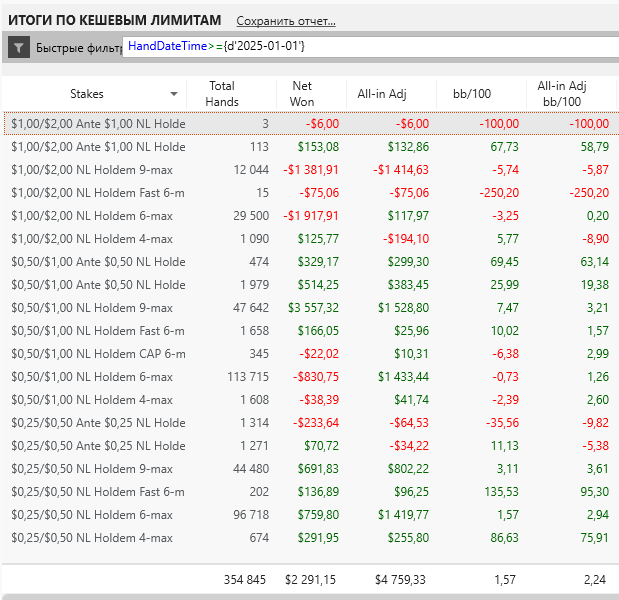Click the -$1 917,91 net won cell
The width and height of the screenshot is (619, 600).
point(311,215)
